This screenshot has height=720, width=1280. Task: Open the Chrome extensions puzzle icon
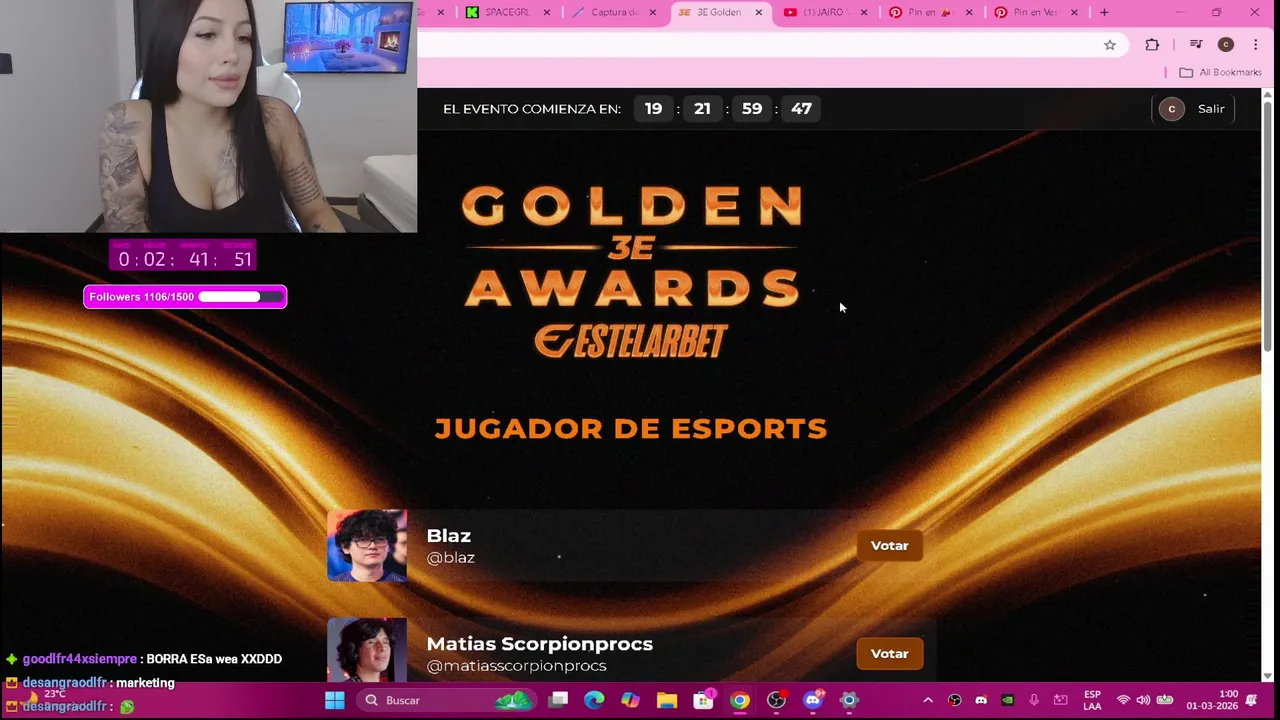tap(1152, 44)
